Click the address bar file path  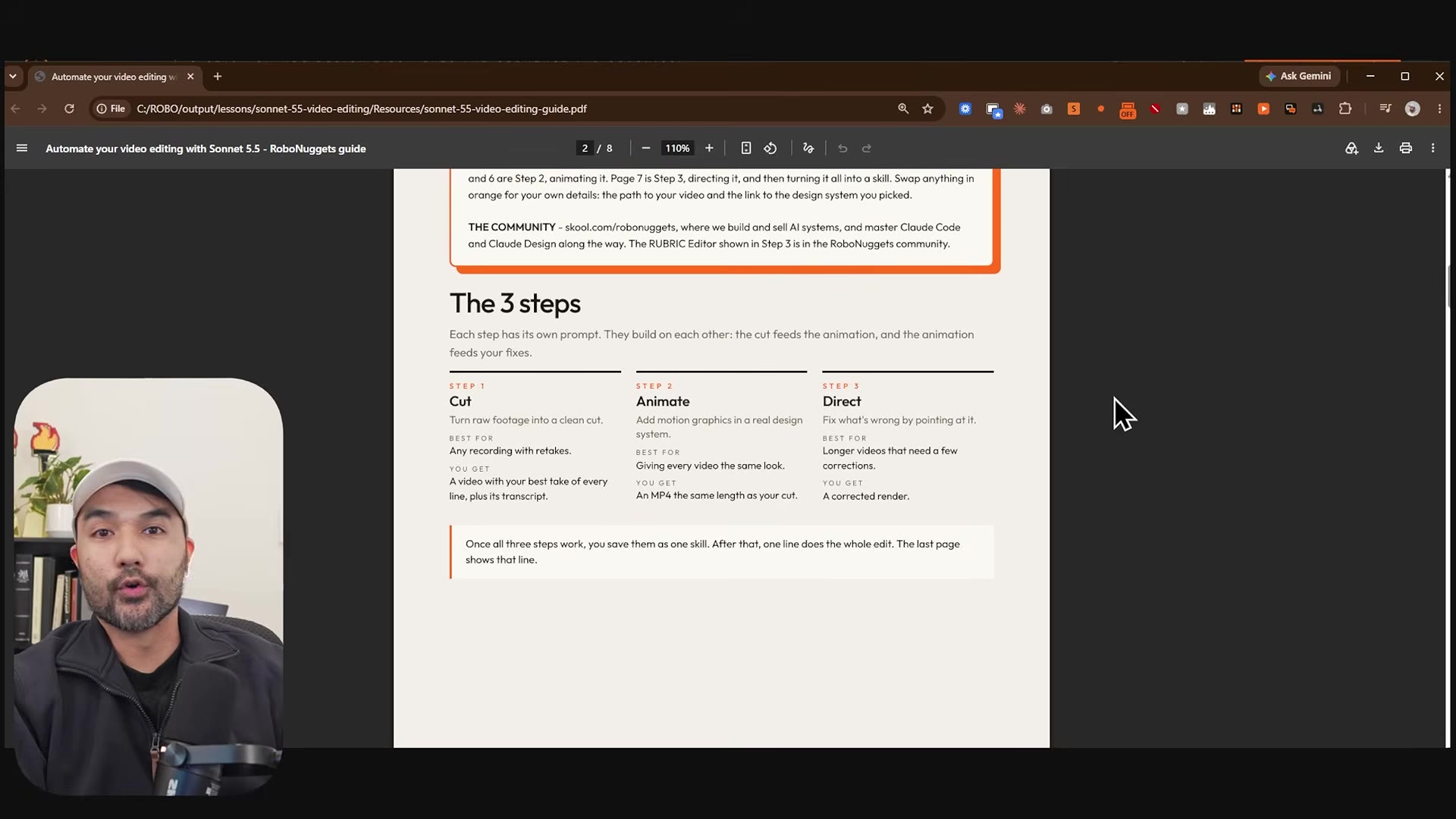tap(362, 108)
